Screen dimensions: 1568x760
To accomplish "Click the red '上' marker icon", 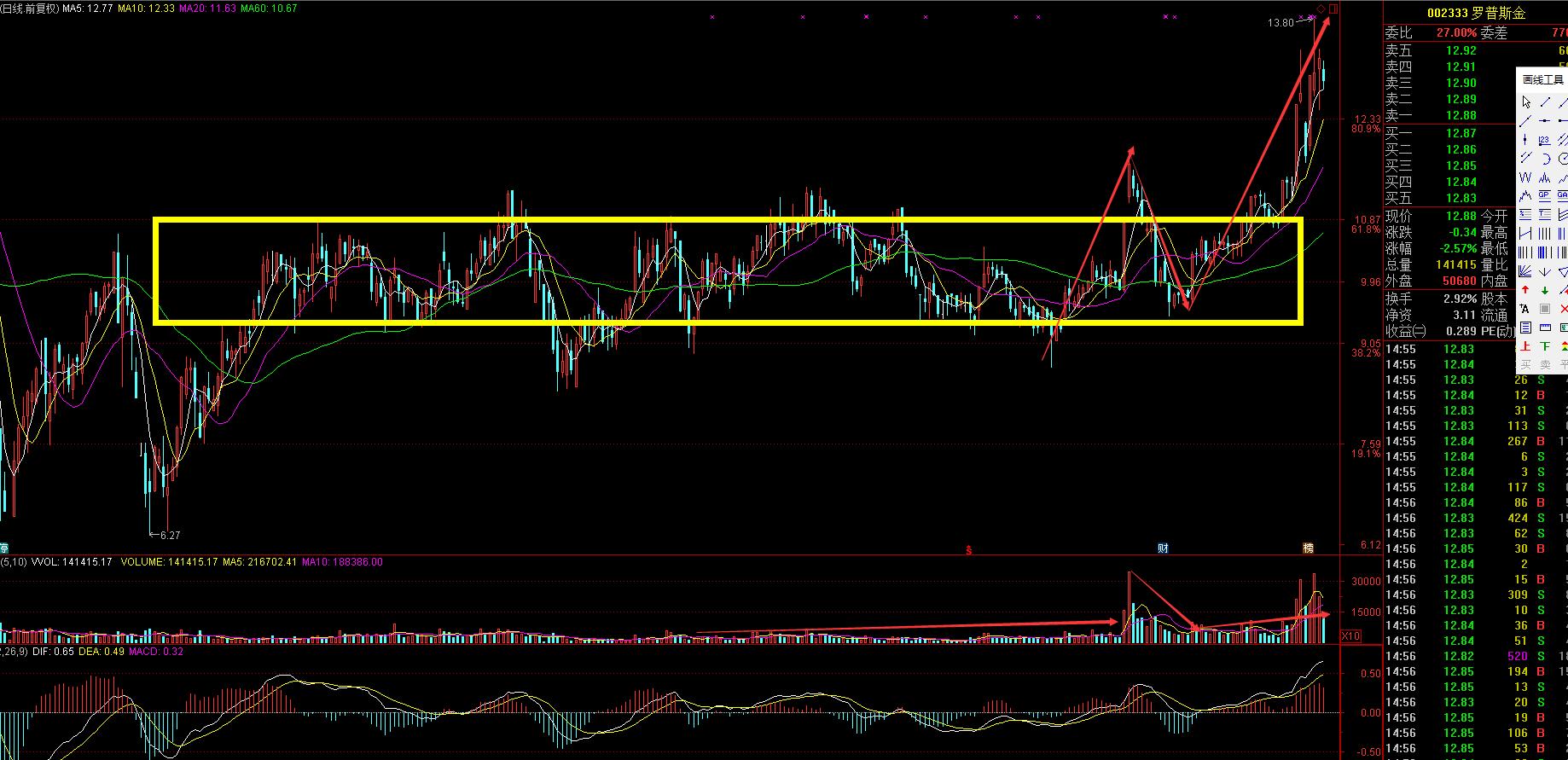I will (1526, 346).
